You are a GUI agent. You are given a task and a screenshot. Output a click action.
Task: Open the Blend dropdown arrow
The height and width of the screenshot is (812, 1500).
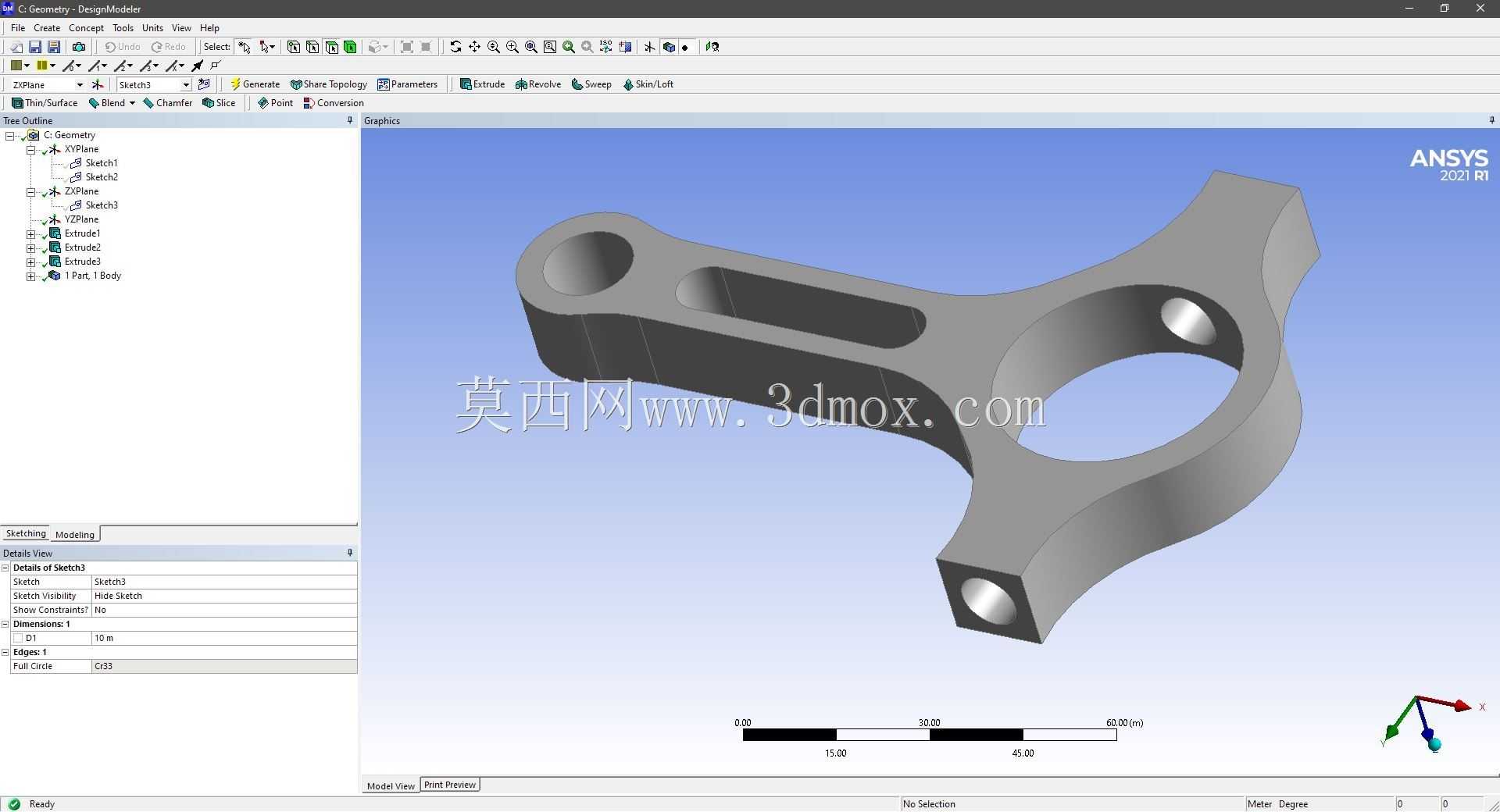point(132,103)
